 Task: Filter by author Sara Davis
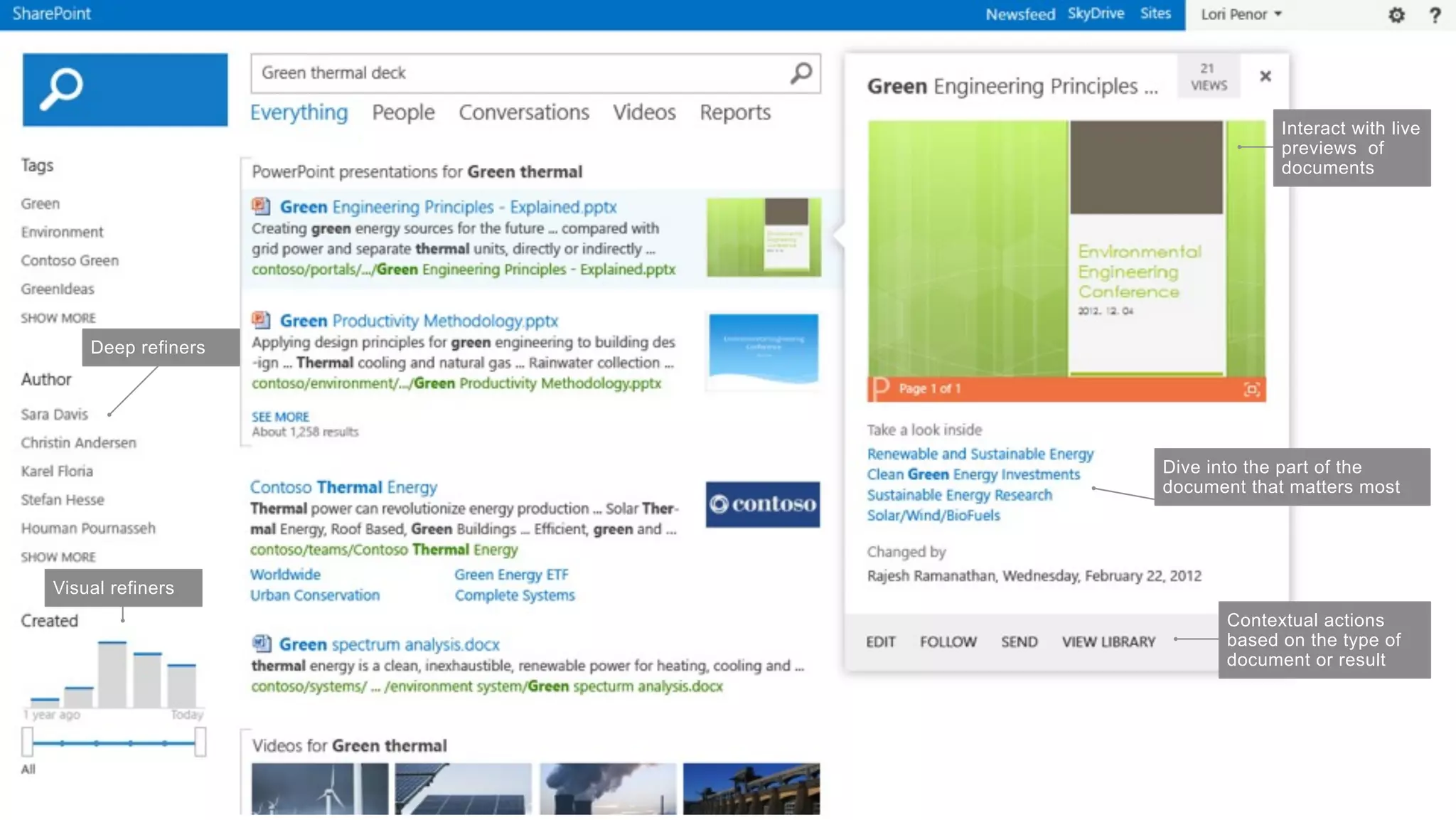tap(54, 414)
